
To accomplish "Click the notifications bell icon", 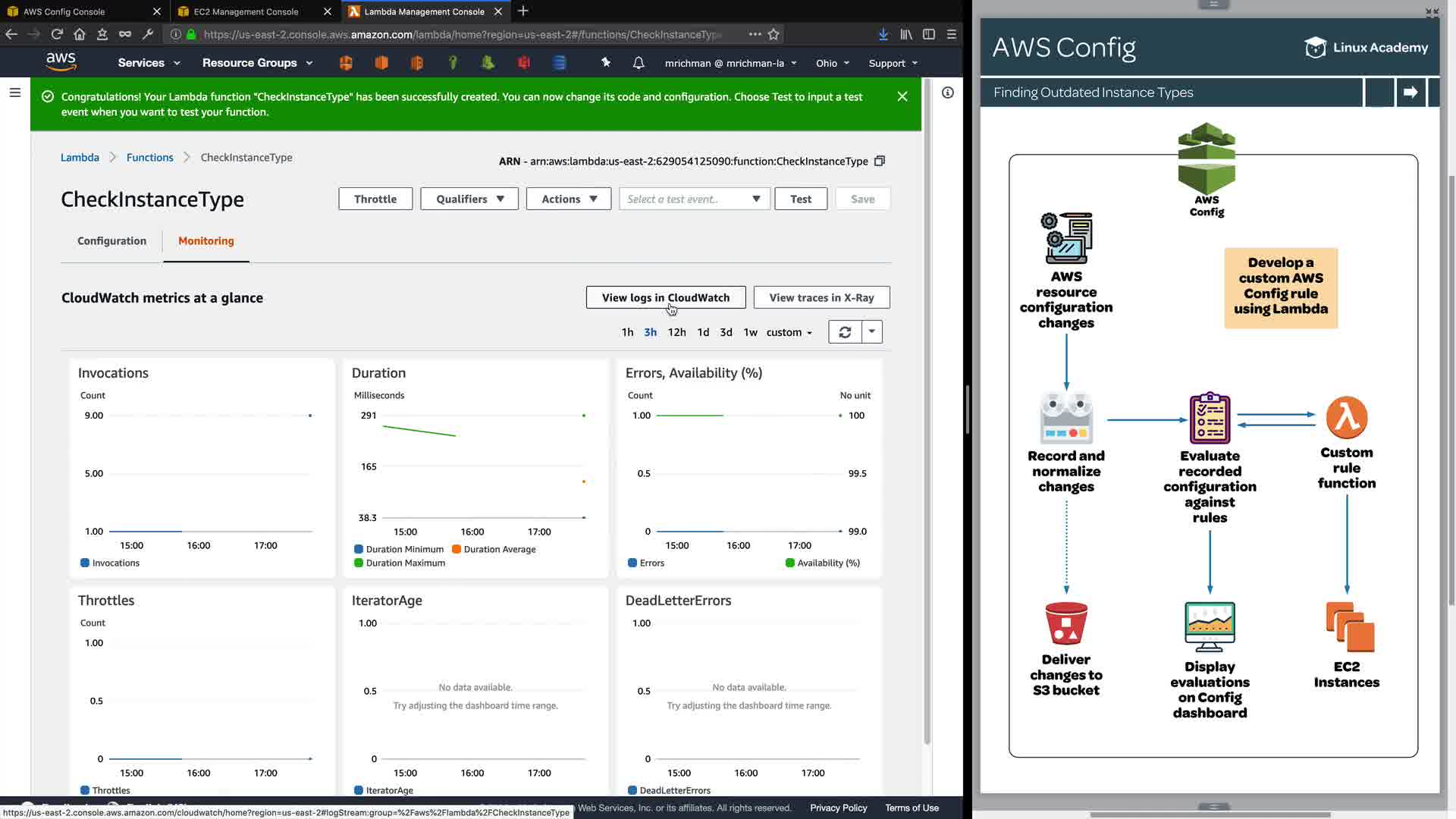I will (639, 63).
